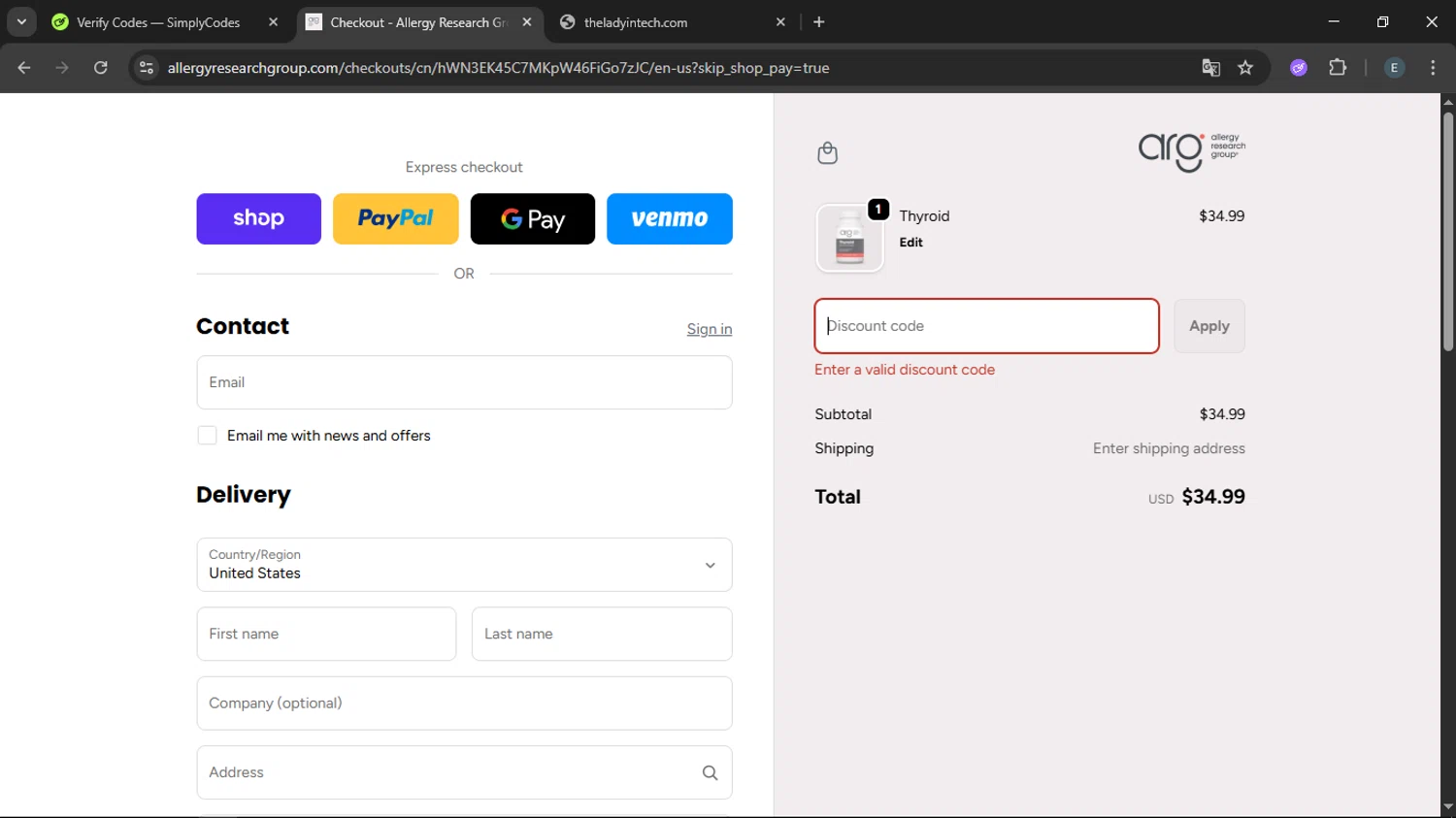This screenshot has width=1456, height=818.
Task: Close the Checkout Allergy Research tab
Action: point(527,22)
